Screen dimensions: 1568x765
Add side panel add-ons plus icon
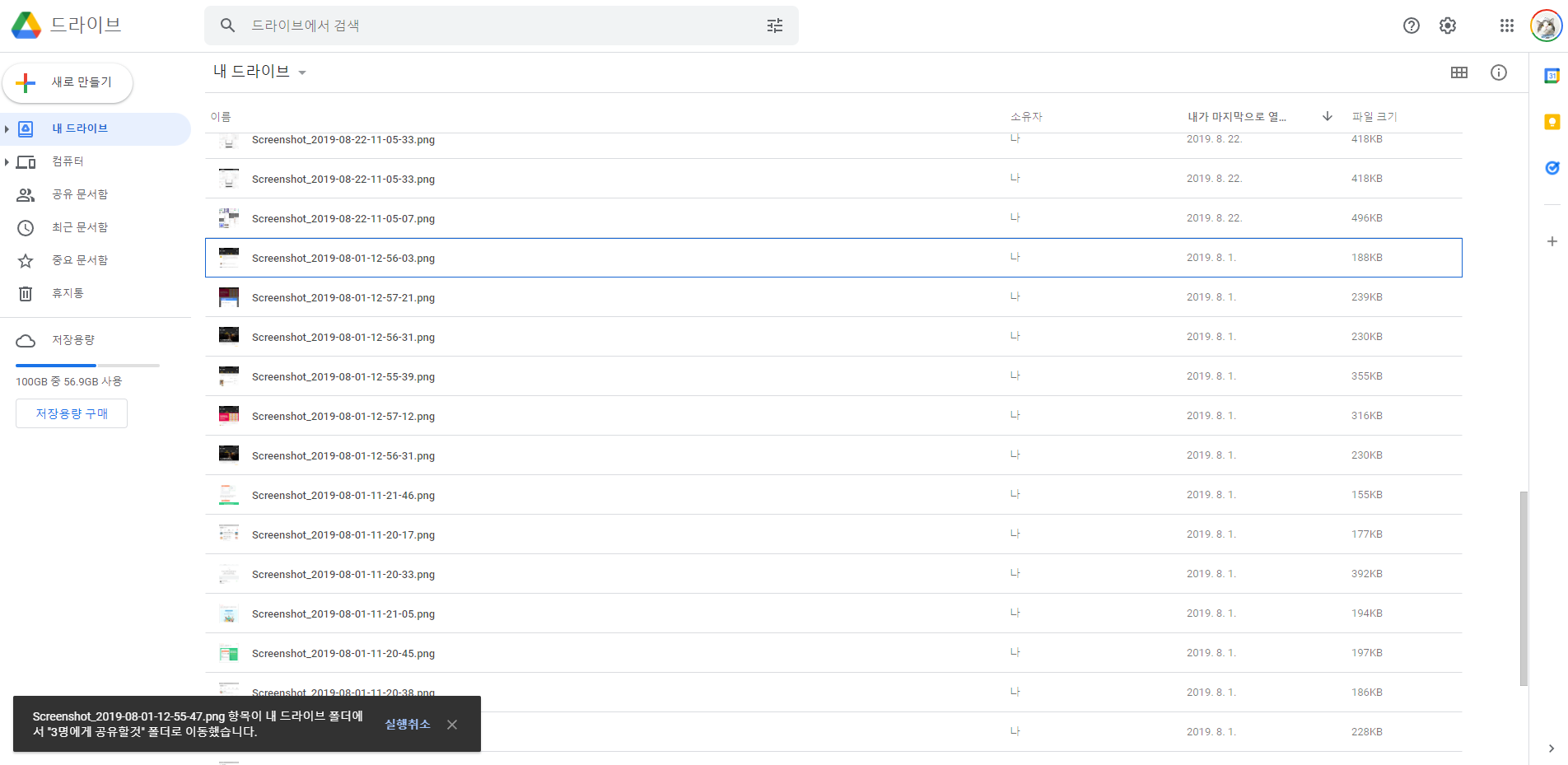coord(1552,241)
